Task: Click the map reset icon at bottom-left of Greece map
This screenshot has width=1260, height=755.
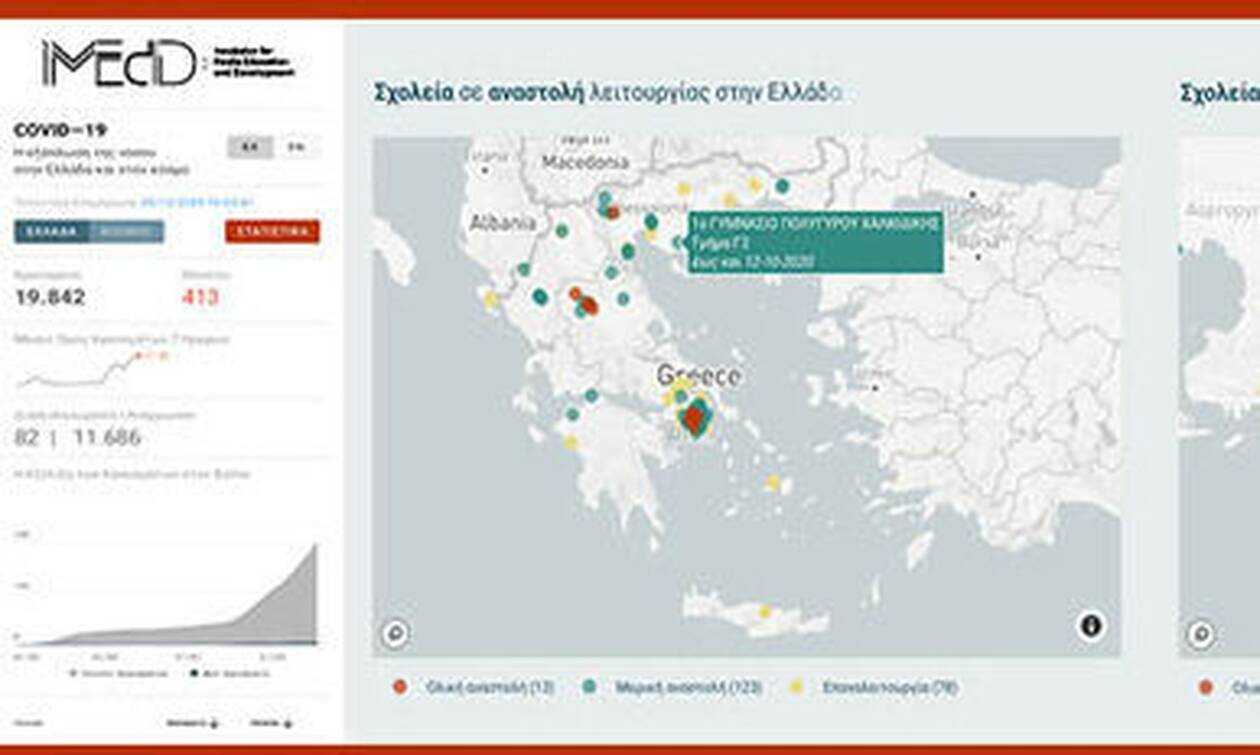Action: point(395,633)
